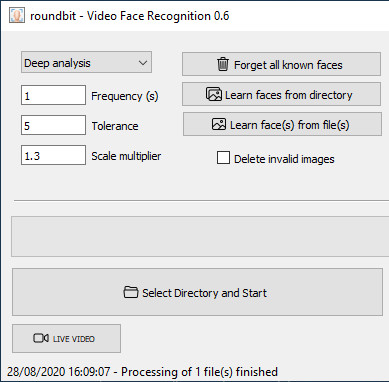Click the picture icon on Learn from files
389x382 pixels.
click(219, 124)
